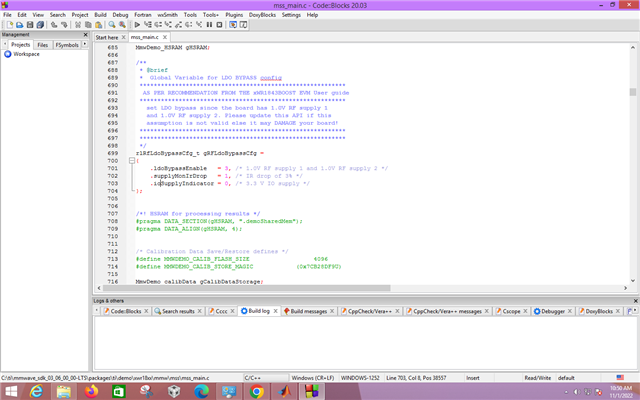Redo the last edit from the toolbar
The image size is (640, 400).
click(64, 25)
